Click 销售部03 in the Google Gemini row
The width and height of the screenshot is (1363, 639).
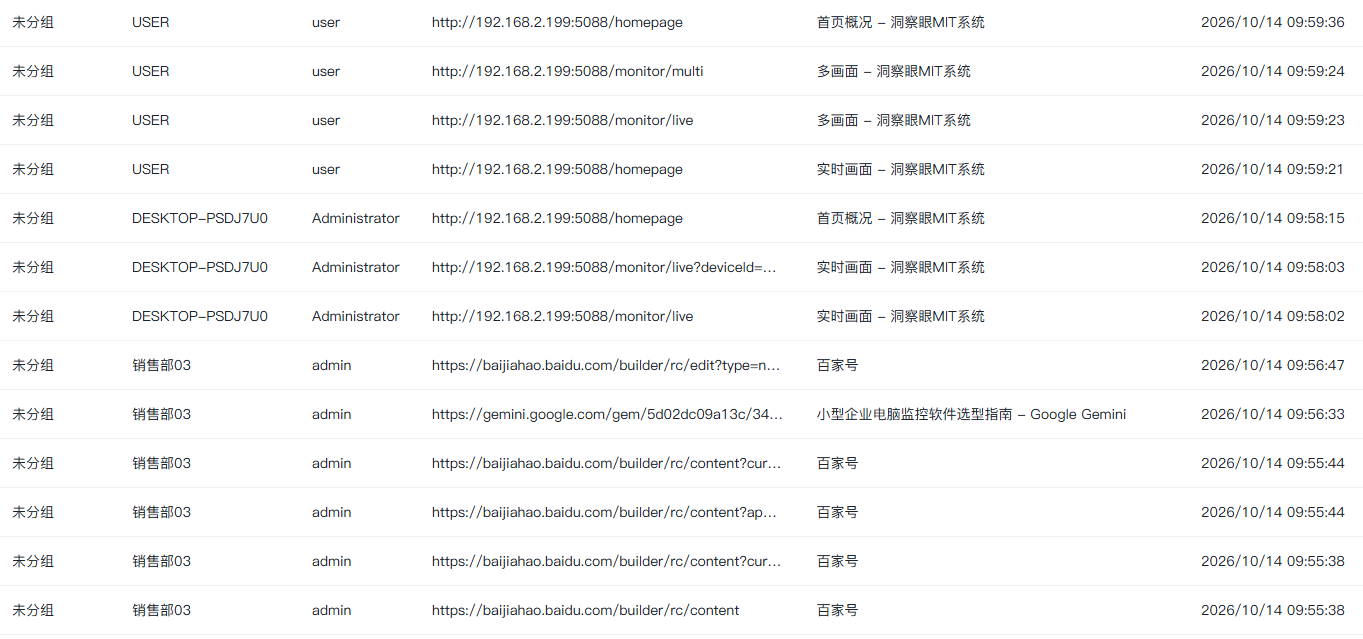pos(161,414)
